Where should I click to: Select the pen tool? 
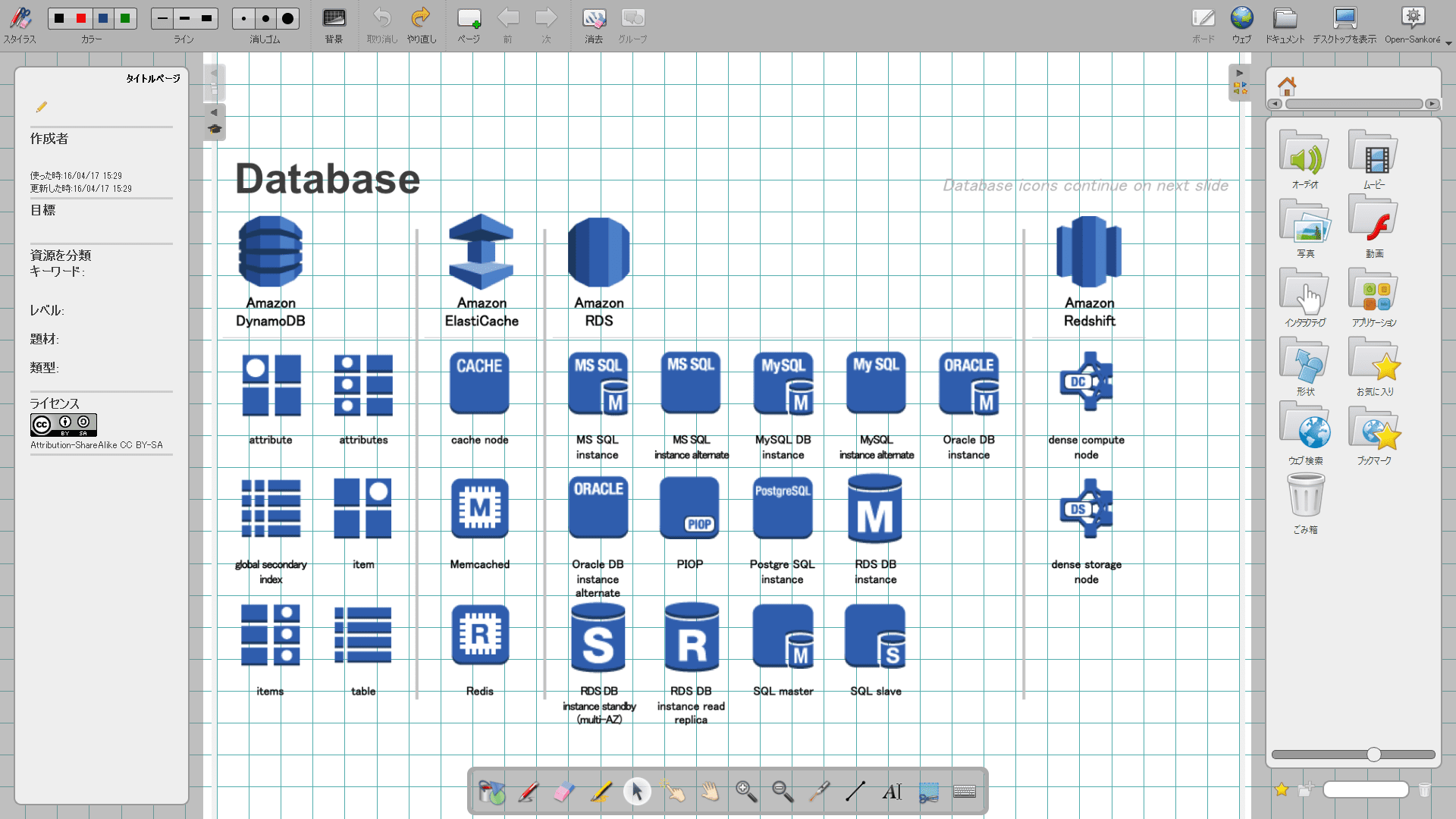tap(528, 792)
